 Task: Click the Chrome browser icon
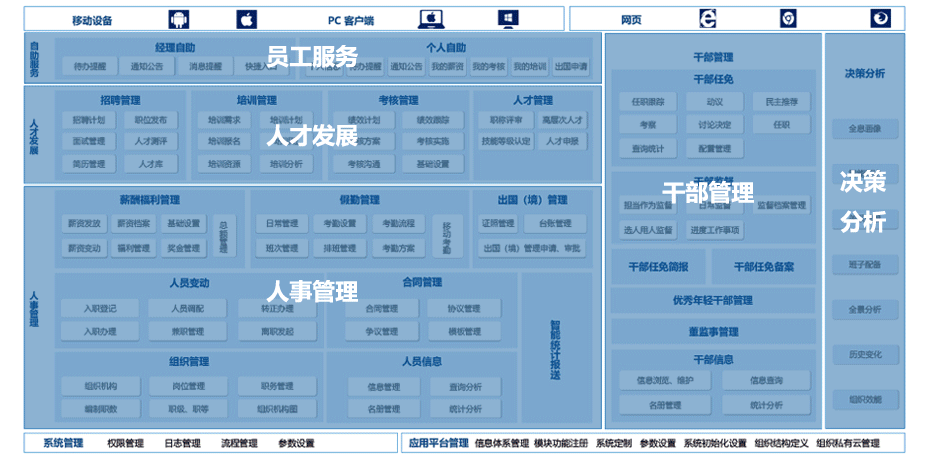pos(789,19)
